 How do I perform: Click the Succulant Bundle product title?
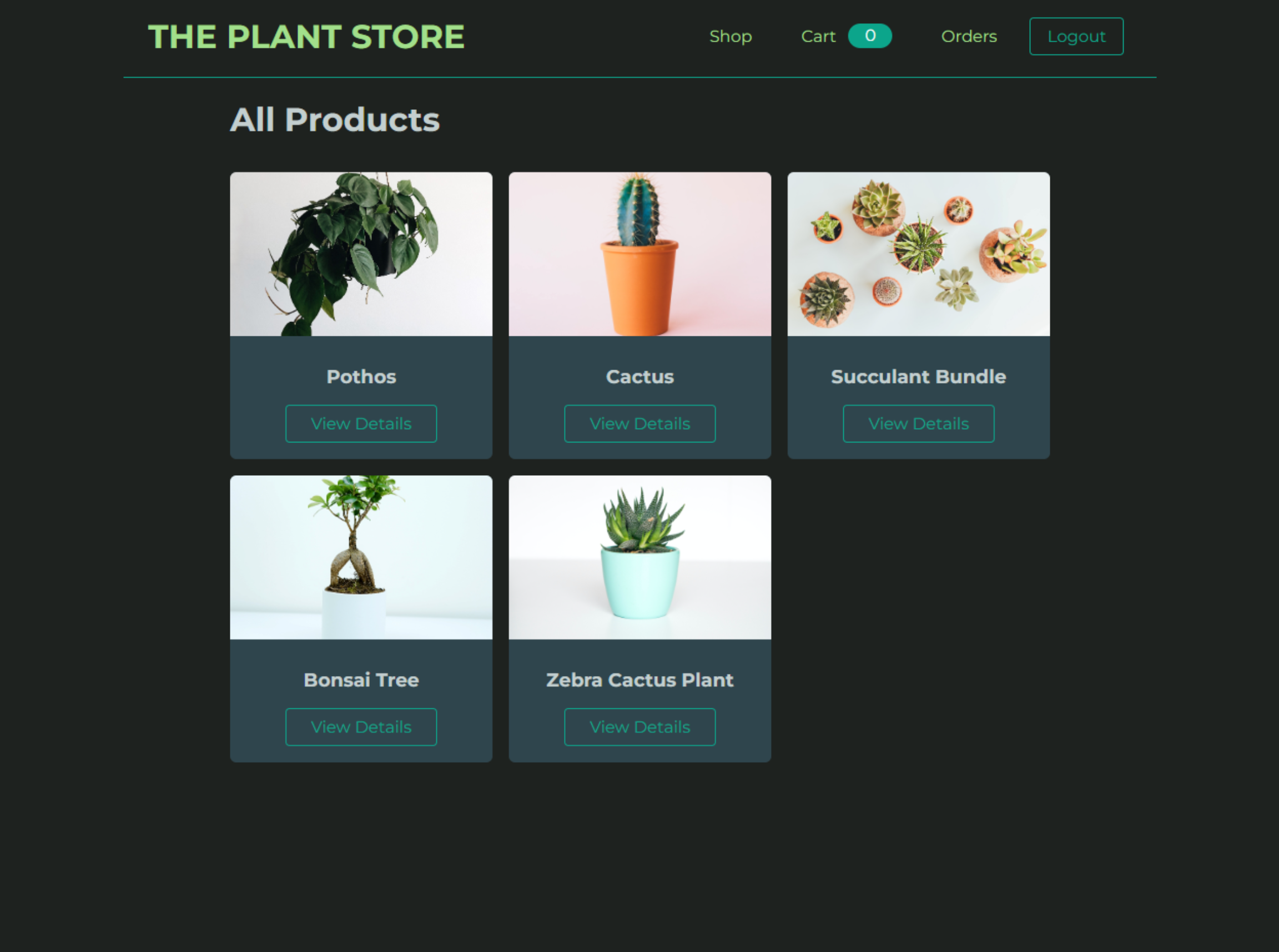(x=918, y=376)
